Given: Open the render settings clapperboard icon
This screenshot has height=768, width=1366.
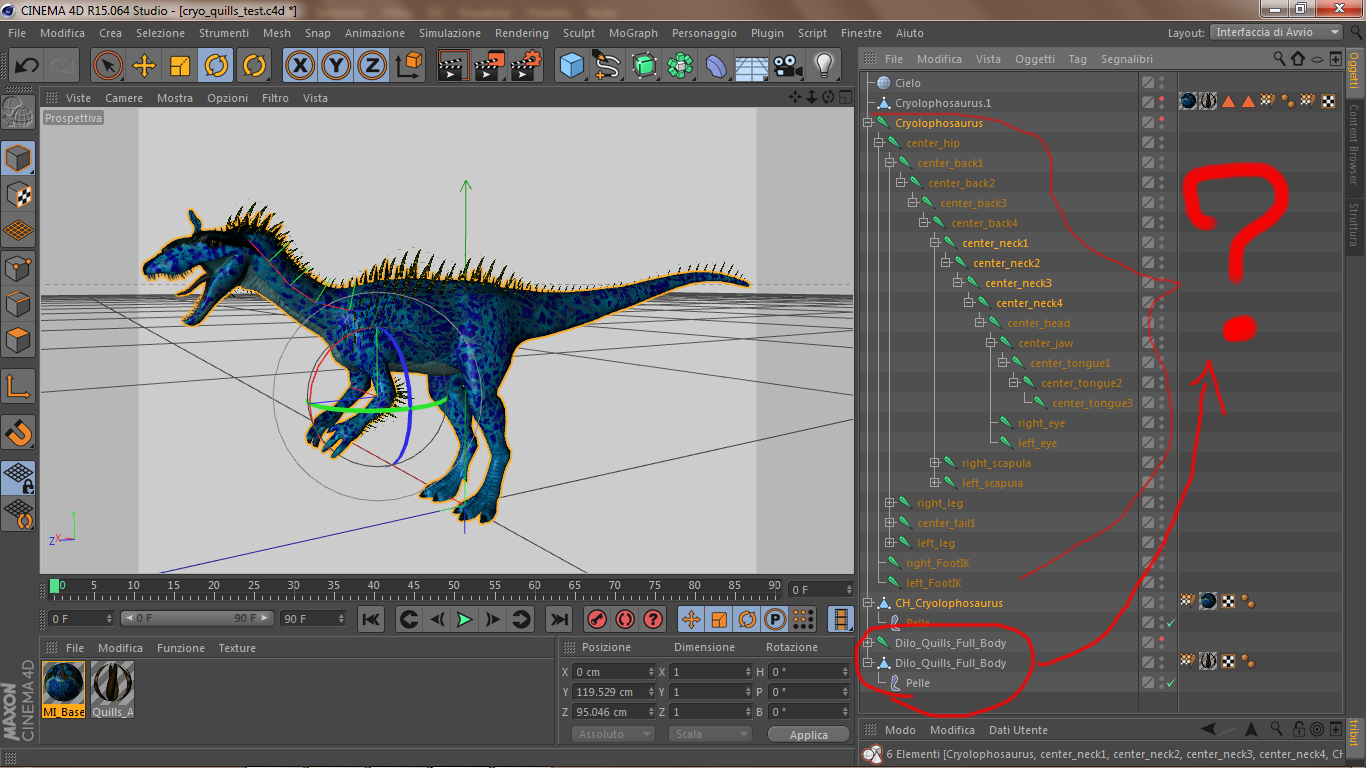Looking at the screenshot, I should pyautogui.click(x=525, y=67).
